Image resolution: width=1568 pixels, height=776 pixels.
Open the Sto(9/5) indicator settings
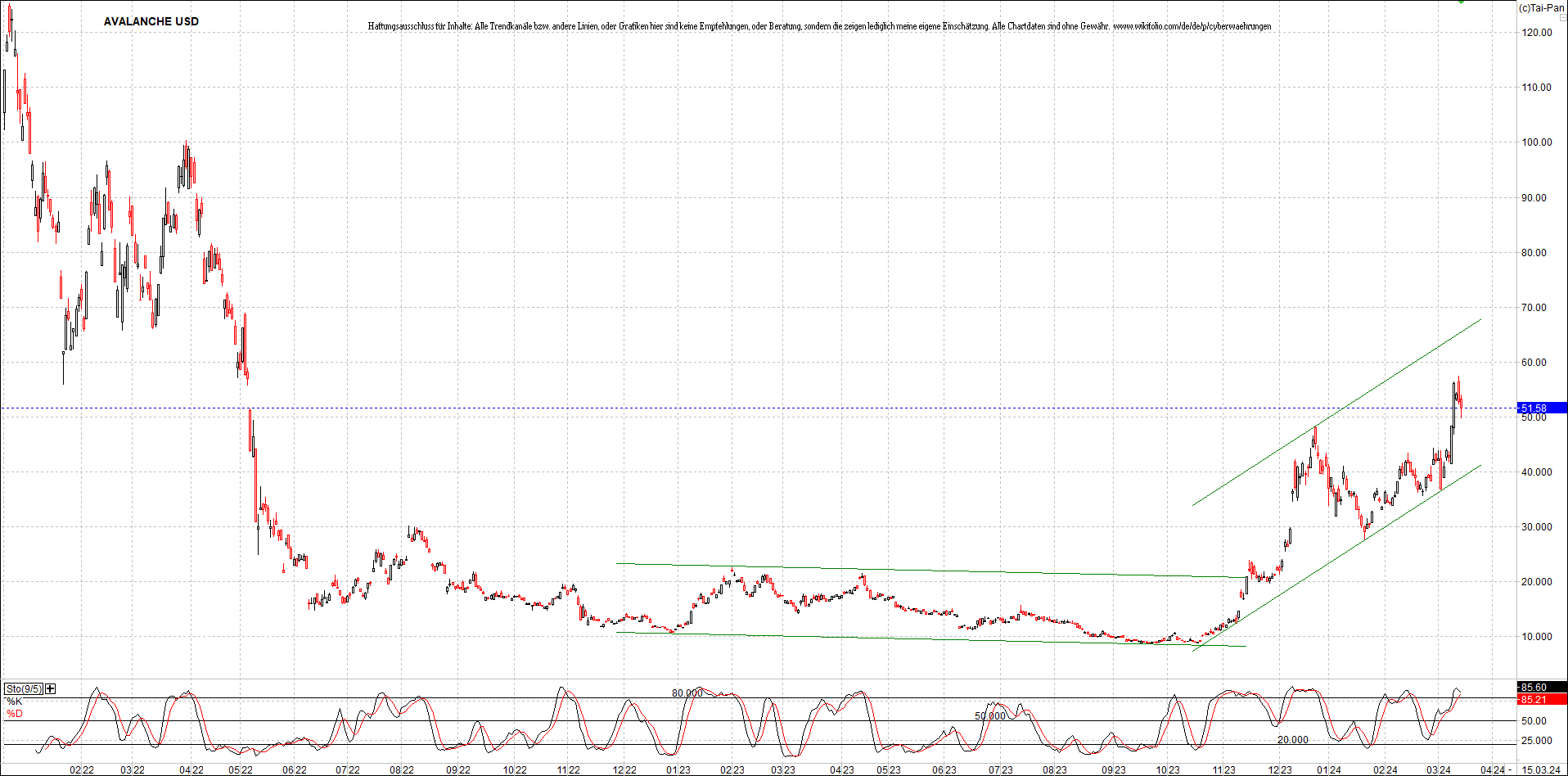[23, 688]
